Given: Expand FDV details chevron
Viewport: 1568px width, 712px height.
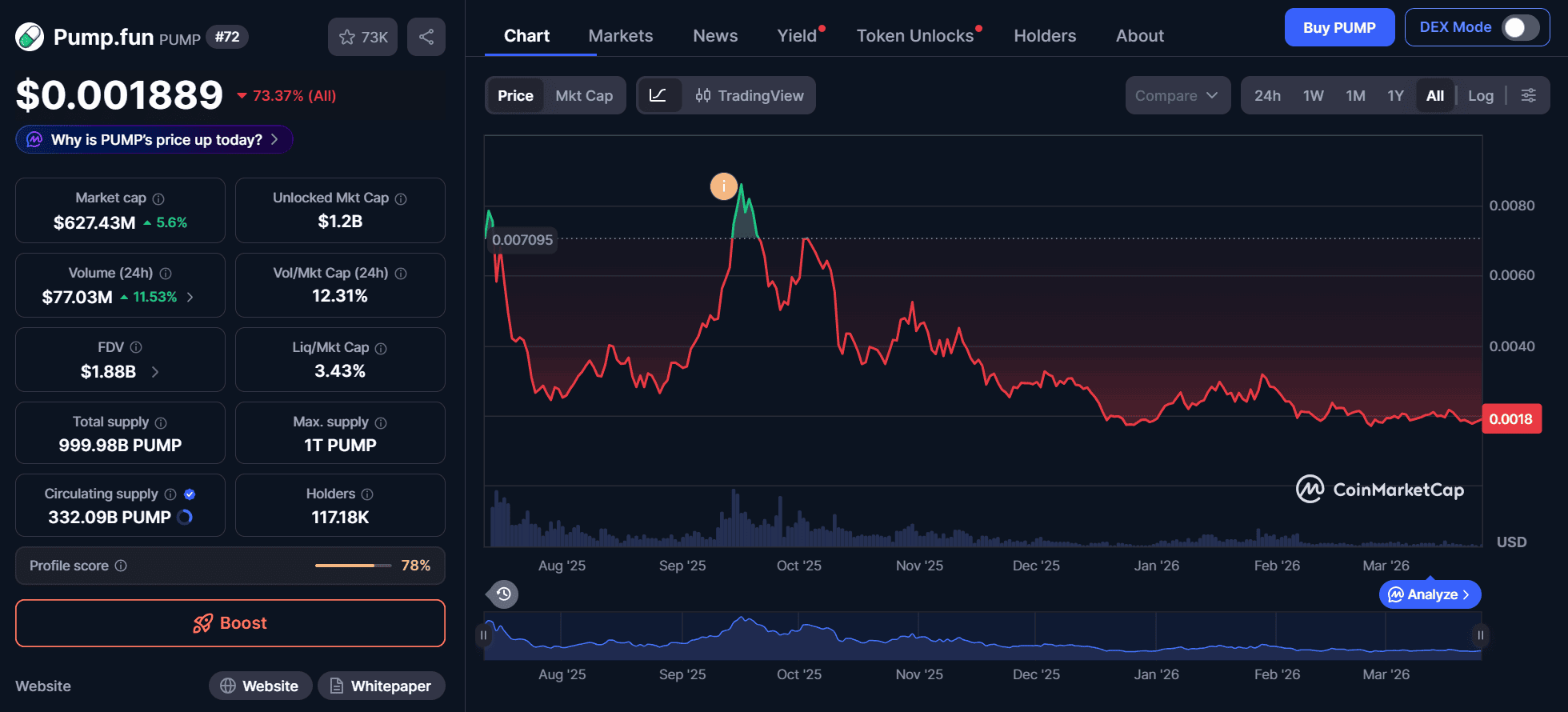Looking at the screenshot, I should point(155,371).
